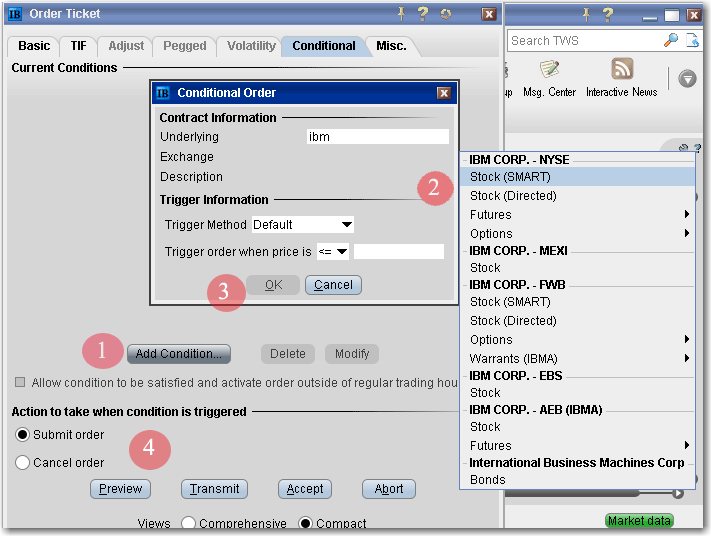Select Stock under IBM CORP. - EBS
The image size is (711, 536).
coord(577,393)
